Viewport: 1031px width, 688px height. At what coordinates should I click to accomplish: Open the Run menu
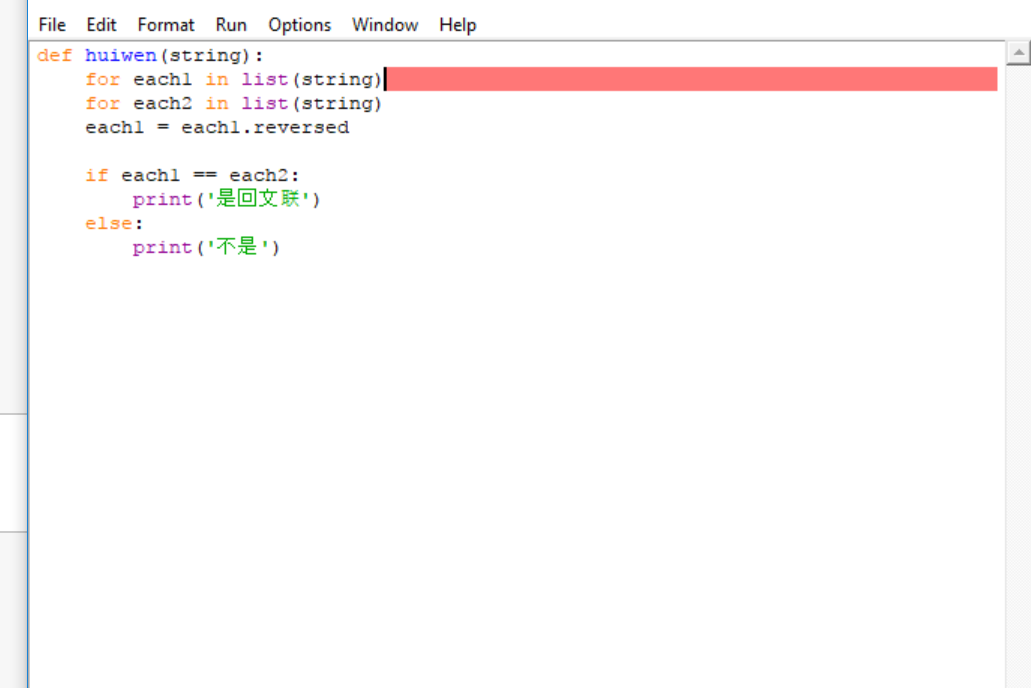(x=231, y=25)
